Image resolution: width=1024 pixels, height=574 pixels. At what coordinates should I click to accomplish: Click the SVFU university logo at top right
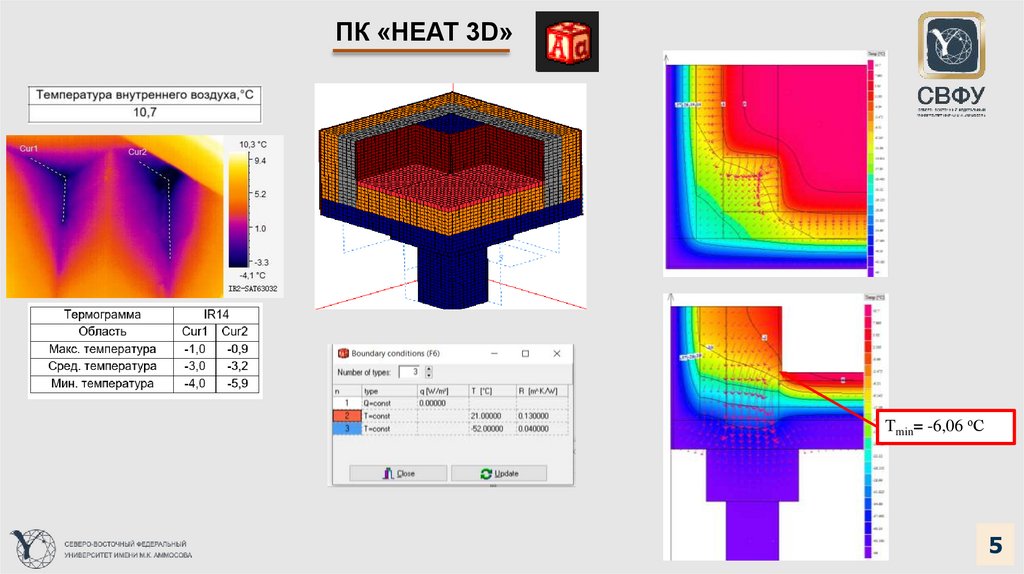click(951, 63)
